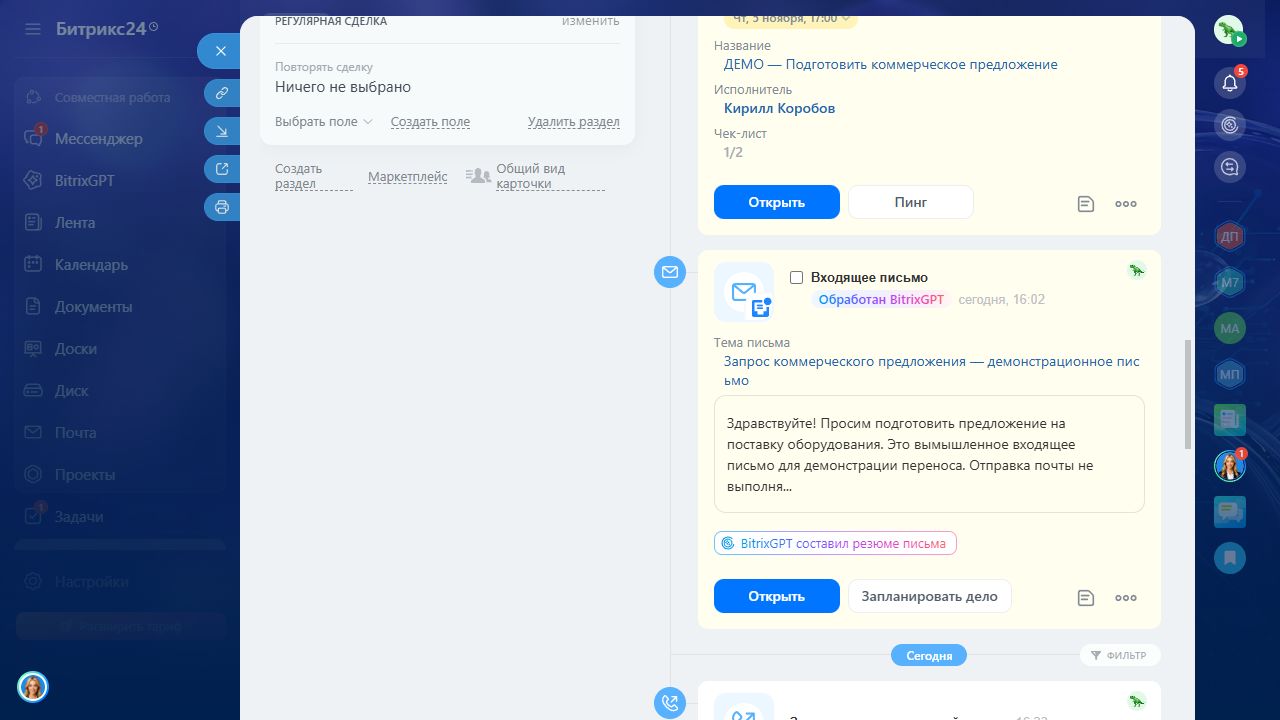Image resolution: width=1280 pixels, height=720 pixels.
Task: Add a note to the task card
Action: [1086, 204]
